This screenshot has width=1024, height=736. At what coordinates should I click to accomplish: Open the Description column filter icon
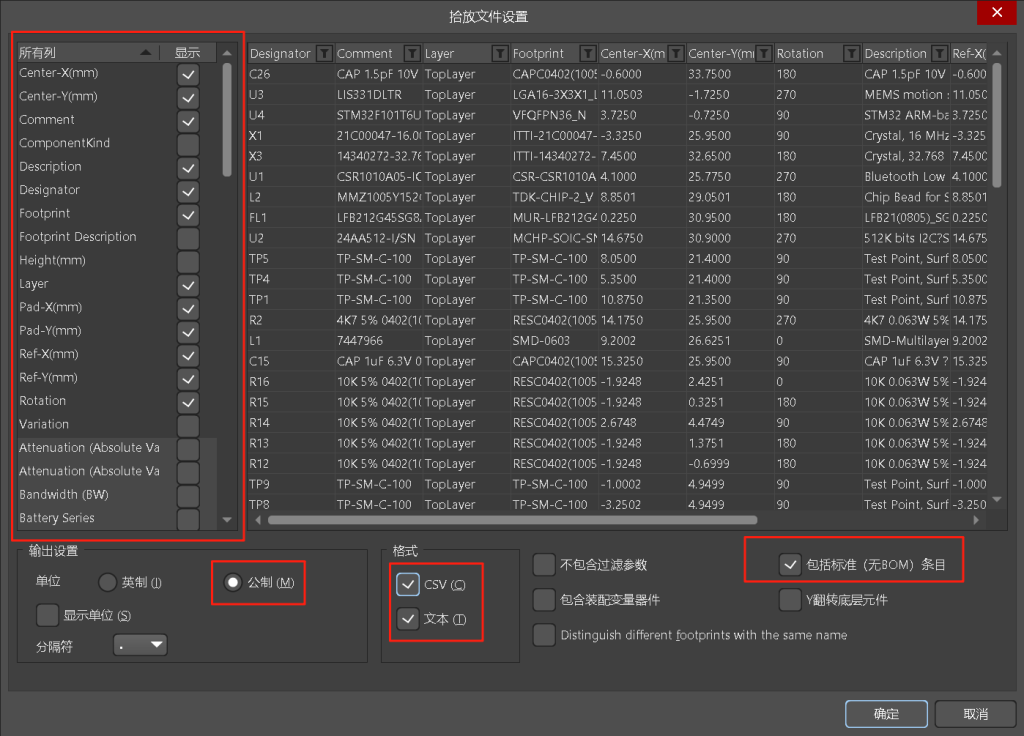pos(939,53)
